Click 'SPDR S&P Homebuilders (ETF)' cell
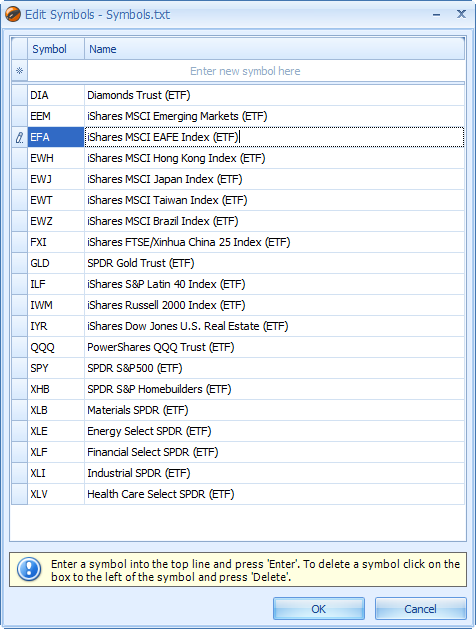Image resolution: width=476 pixels, height=629 pixels. pos(274,389)
